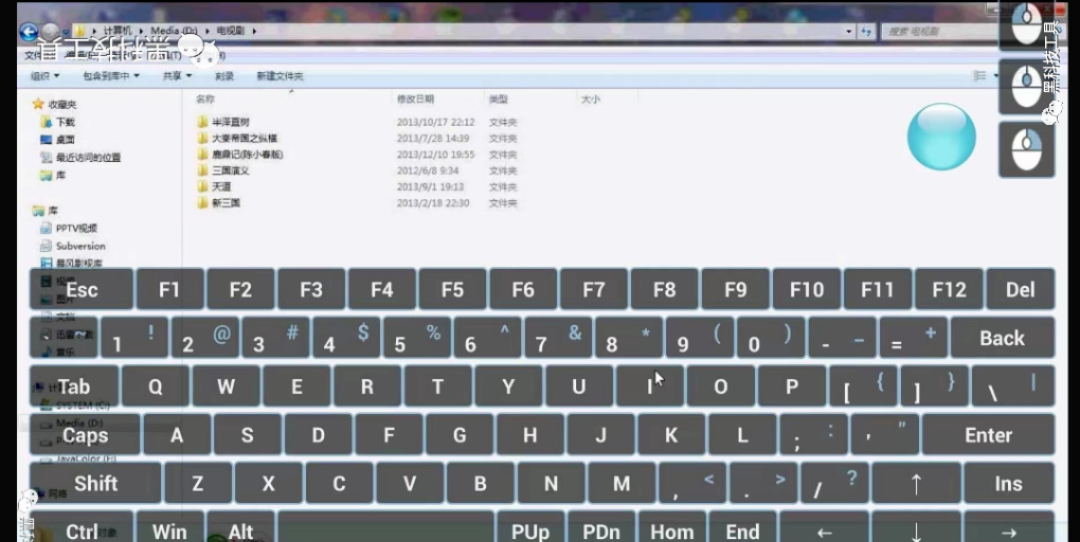Viewport: 1080px width, 542px height.
Task: Tap the down arrow key
Action: pos(915,530)
